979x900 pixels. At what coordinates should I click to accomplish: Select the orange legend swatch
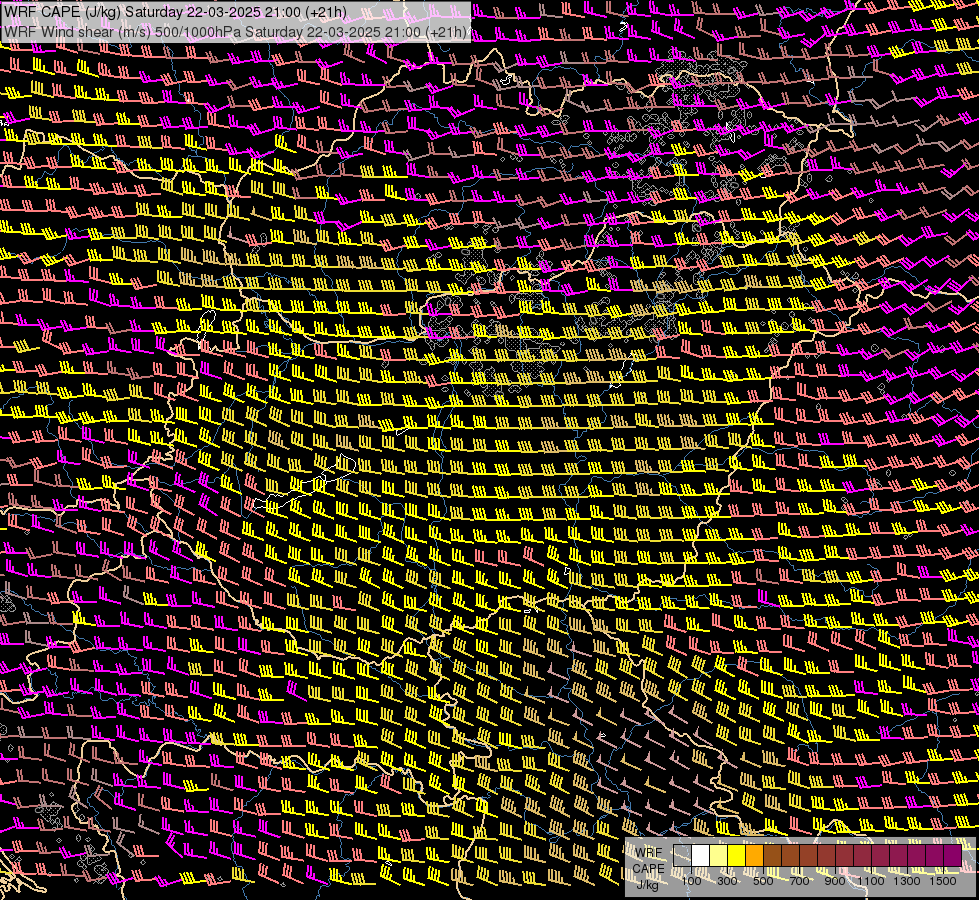[x=754, y=856]
